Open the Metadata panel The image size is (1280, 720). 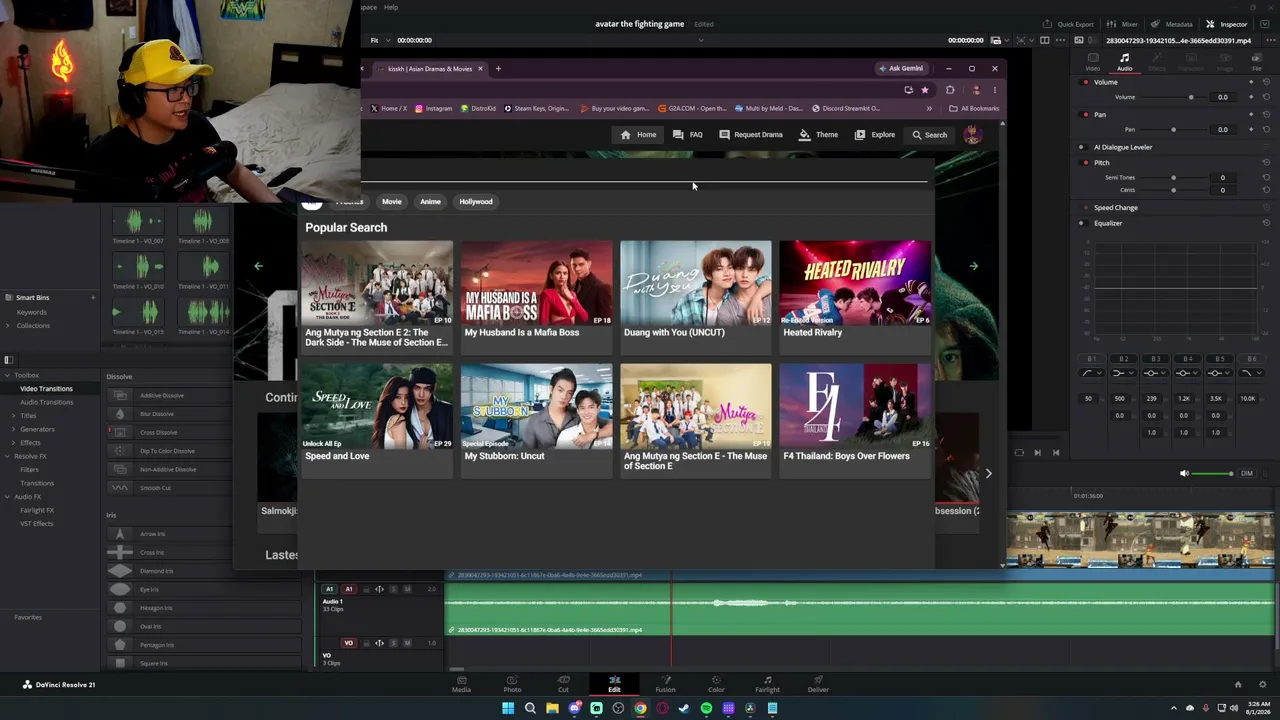(1172, 24)
